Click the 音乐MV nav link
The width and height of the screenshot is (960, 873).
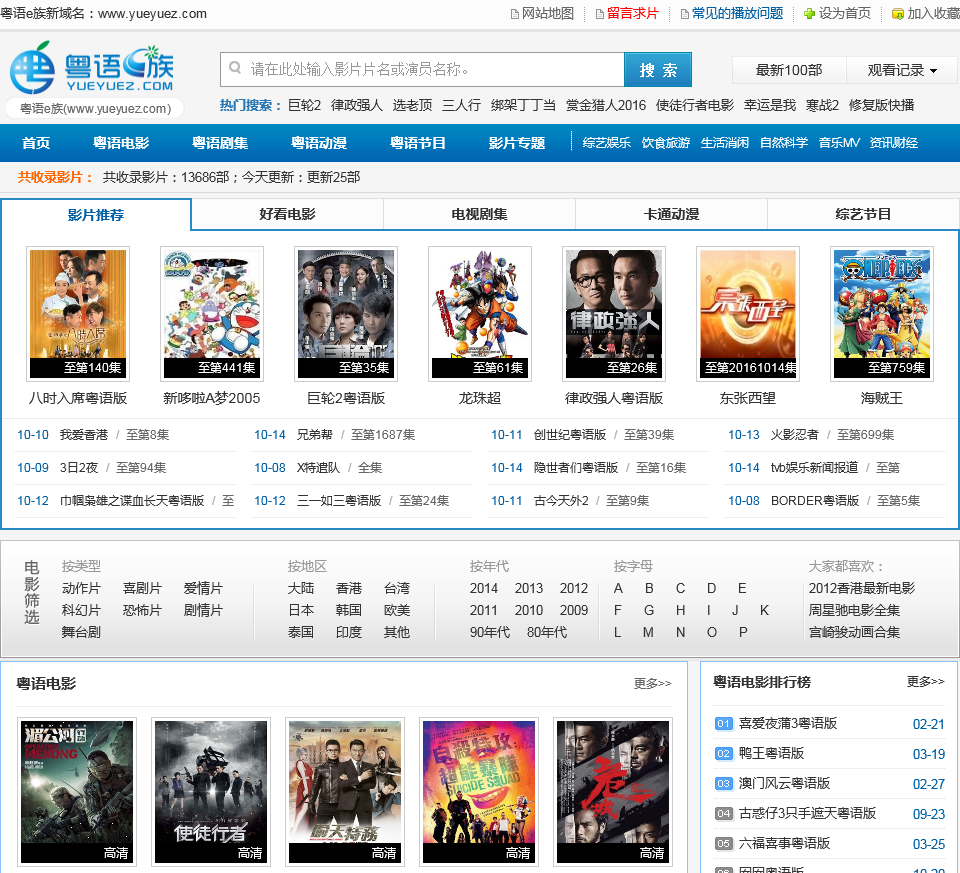tap(839, 143)
